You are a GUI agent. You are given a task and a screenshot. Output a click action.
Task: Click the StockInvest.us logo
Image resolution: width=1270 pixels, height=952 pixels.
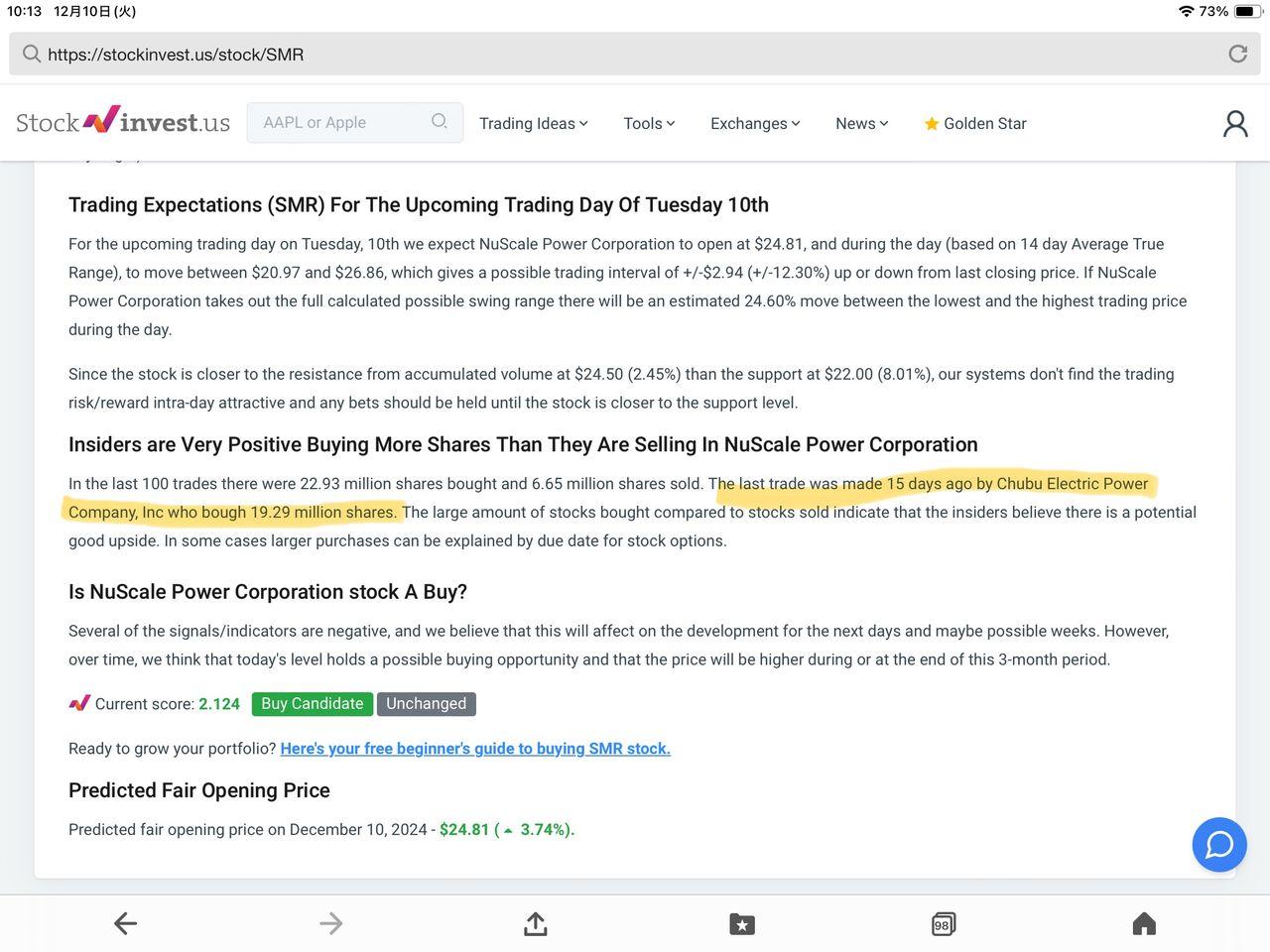123,122
